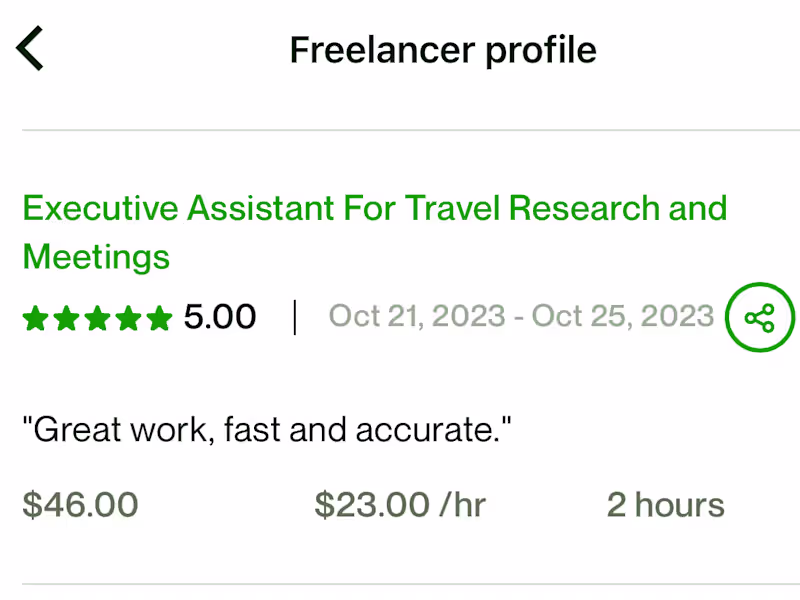Click the third green rating star
This screenshot has width=800, height=600.
pyautogui.click(x=98, y=319)
